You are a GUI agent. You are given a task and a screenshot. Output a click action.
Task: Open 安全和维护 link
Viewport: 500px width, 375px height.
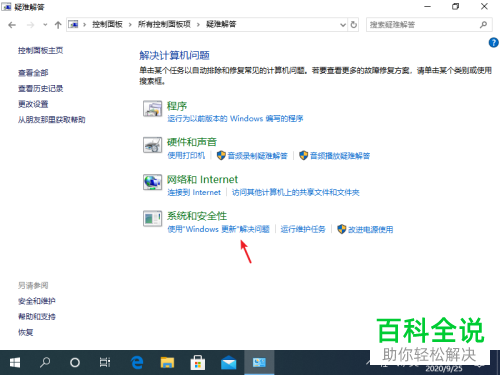37,301
